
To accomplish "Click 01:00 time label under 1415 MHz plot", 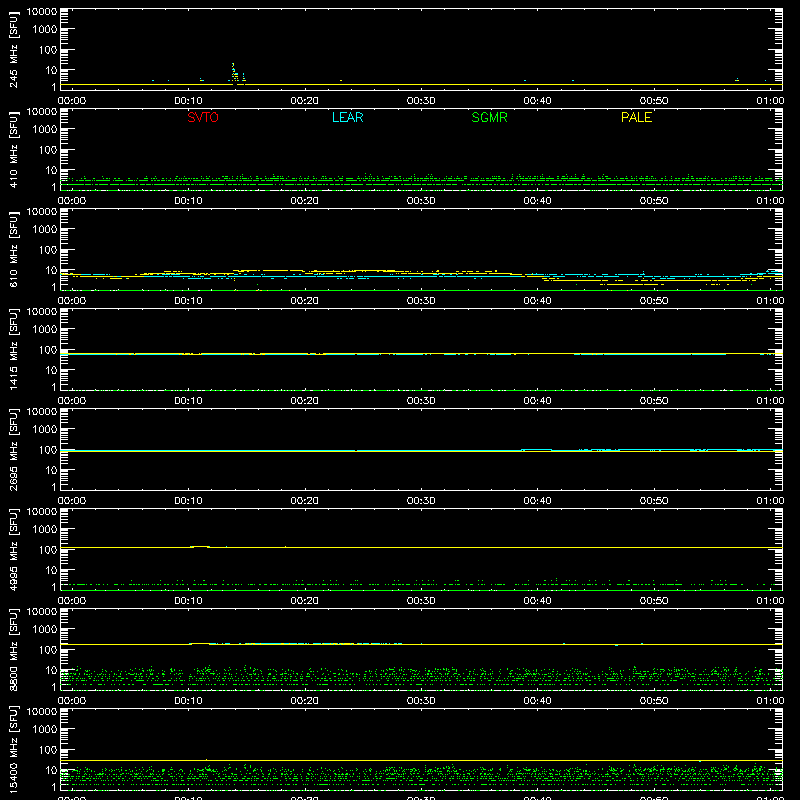I will (770, 401).
